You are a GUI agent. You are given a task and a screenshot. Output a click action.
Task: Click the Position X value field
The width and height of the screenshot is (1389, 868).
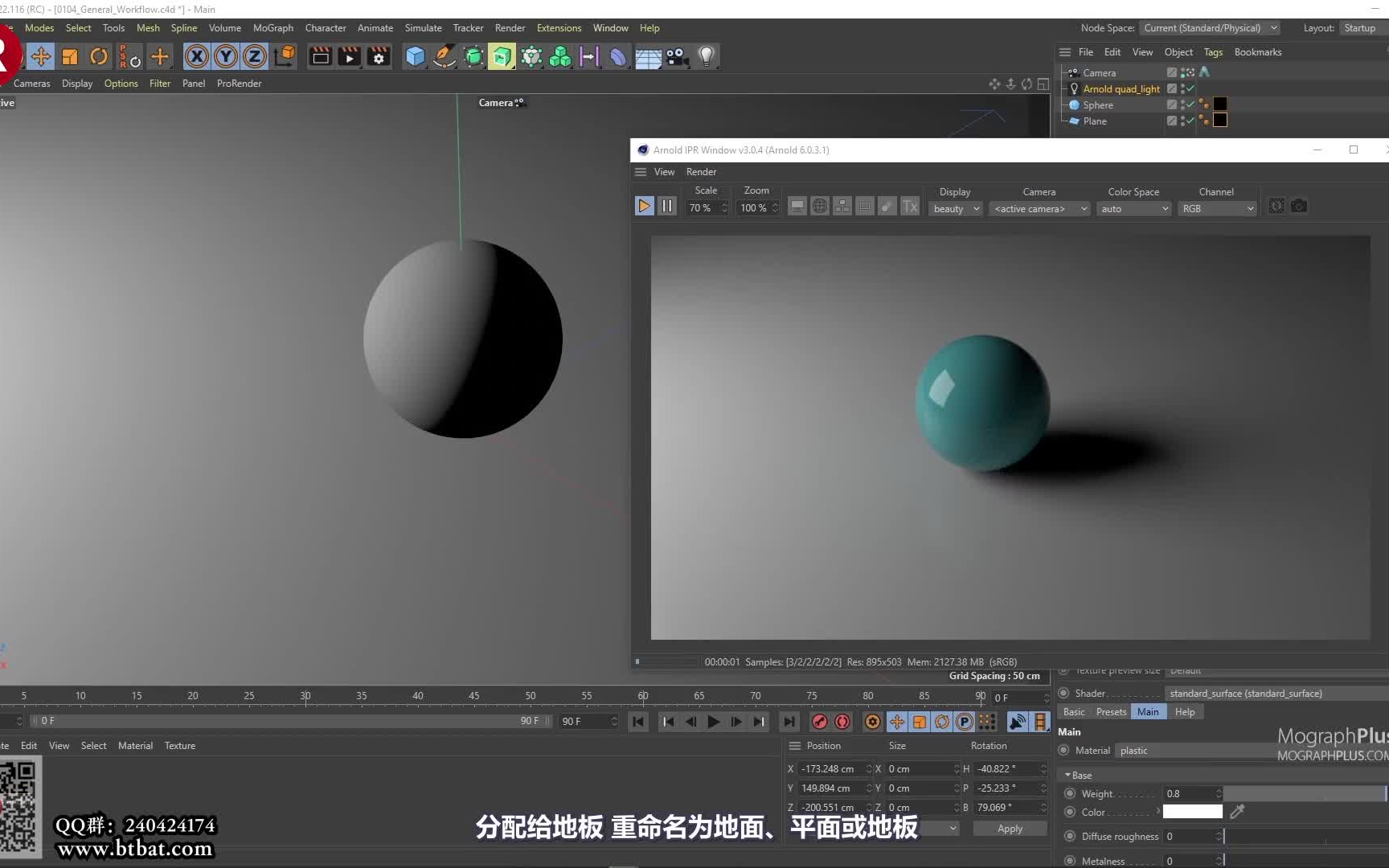pyautogui.click(x=834, y=769)
